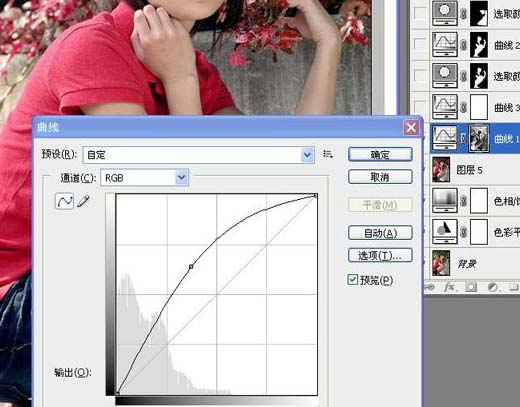
Task: Open the preset options menu icon
Action: click(328, 154)
